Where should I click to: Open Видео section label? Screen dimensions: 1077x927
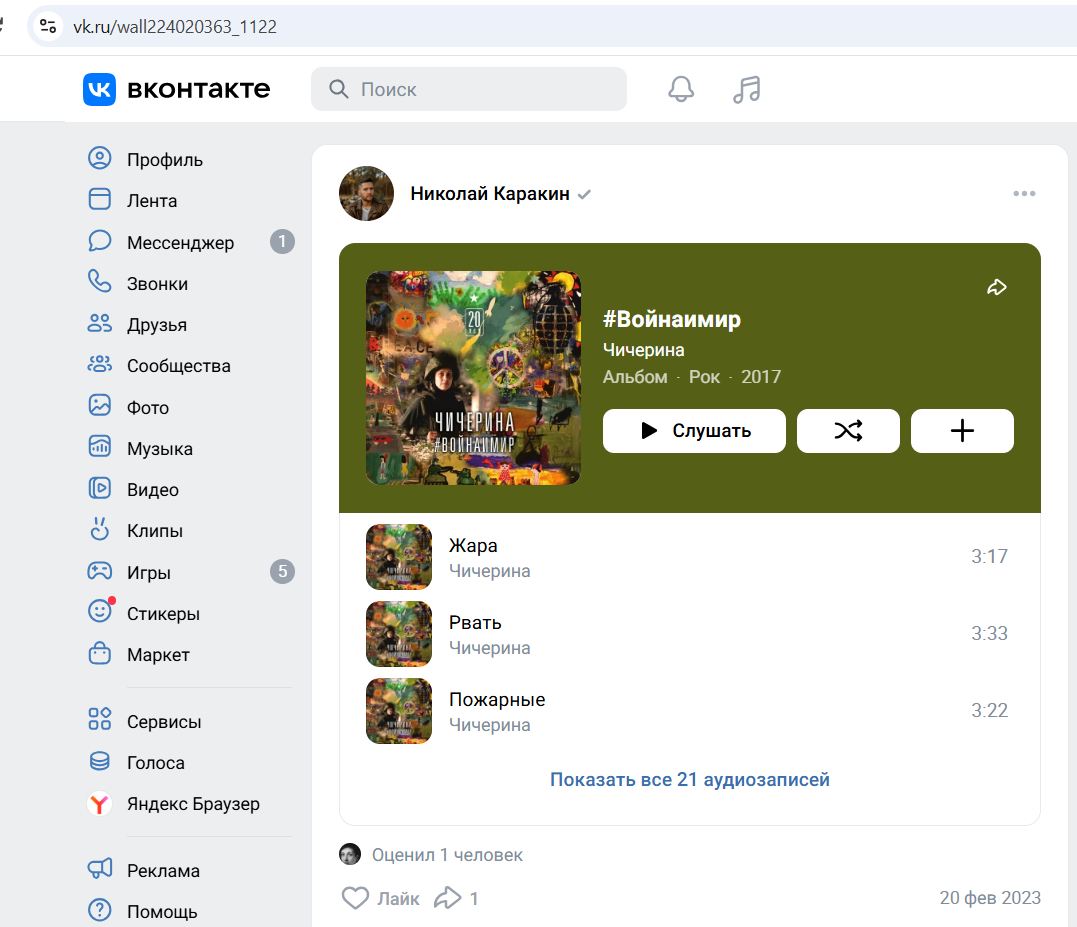point(152,490)
